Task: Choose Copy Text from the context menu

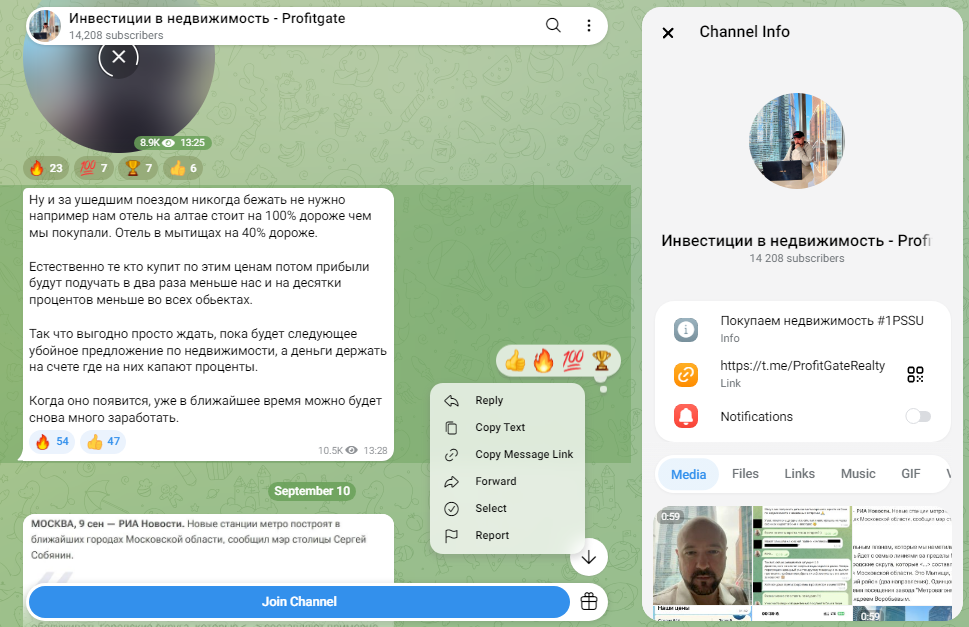Action: tap(507, 427)
